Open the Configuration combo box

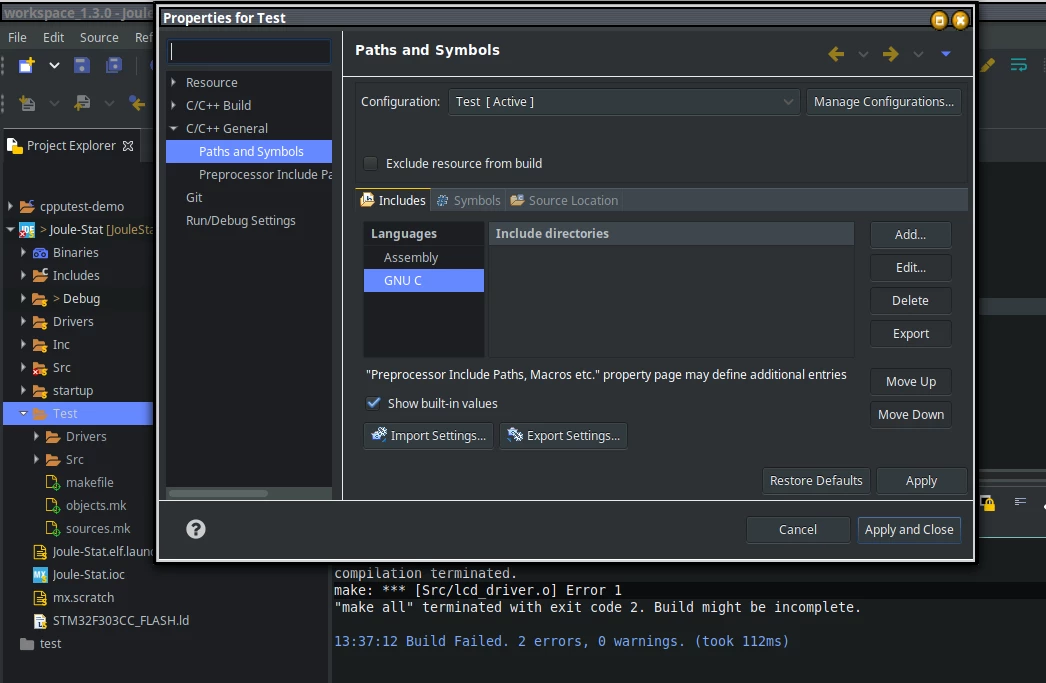[624, 102]
